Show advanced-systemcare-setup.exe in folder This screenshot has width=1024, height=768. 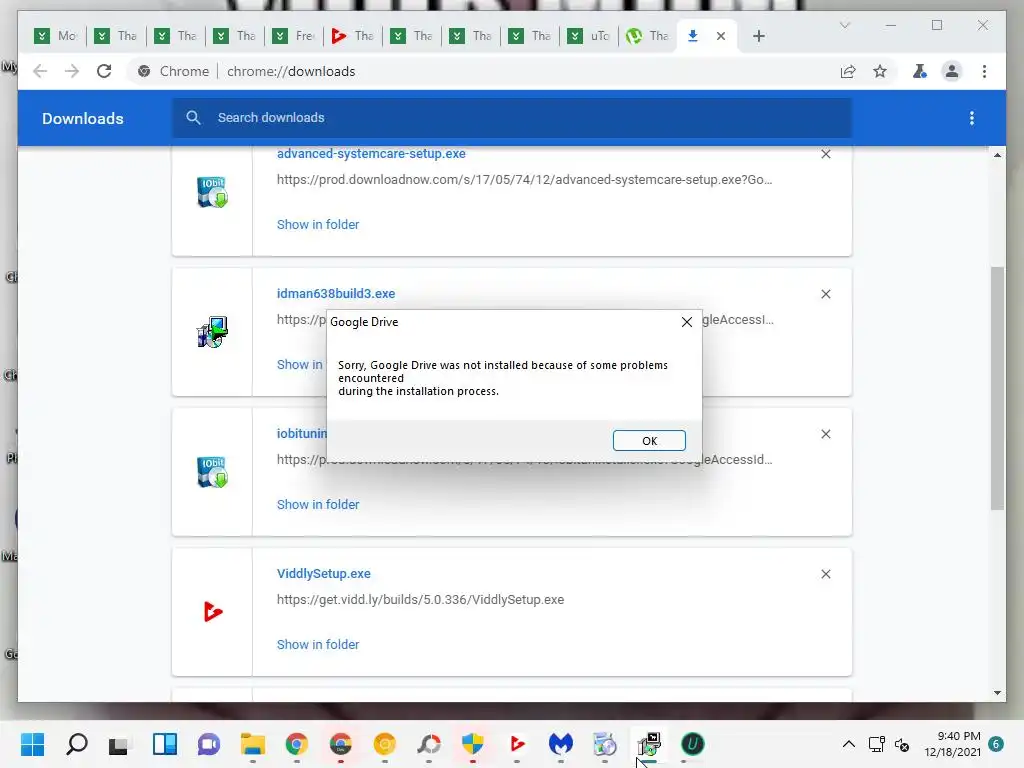318,225
